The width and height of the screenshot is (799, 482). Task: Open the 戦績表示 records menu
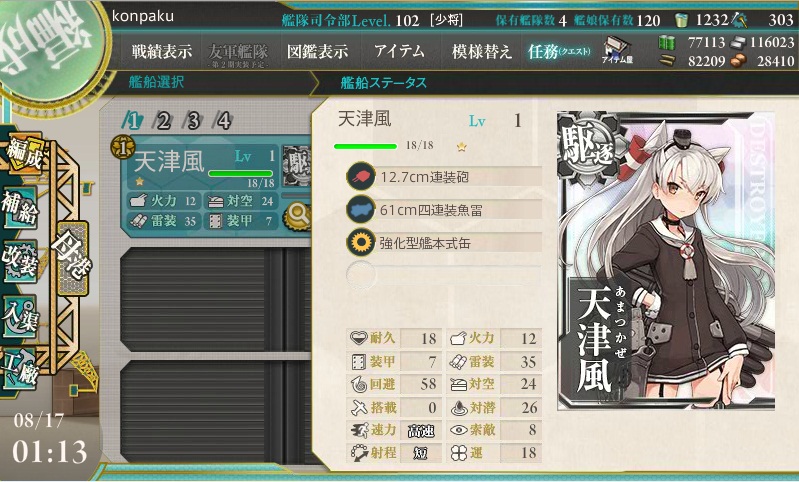click(x=162, y=51)
